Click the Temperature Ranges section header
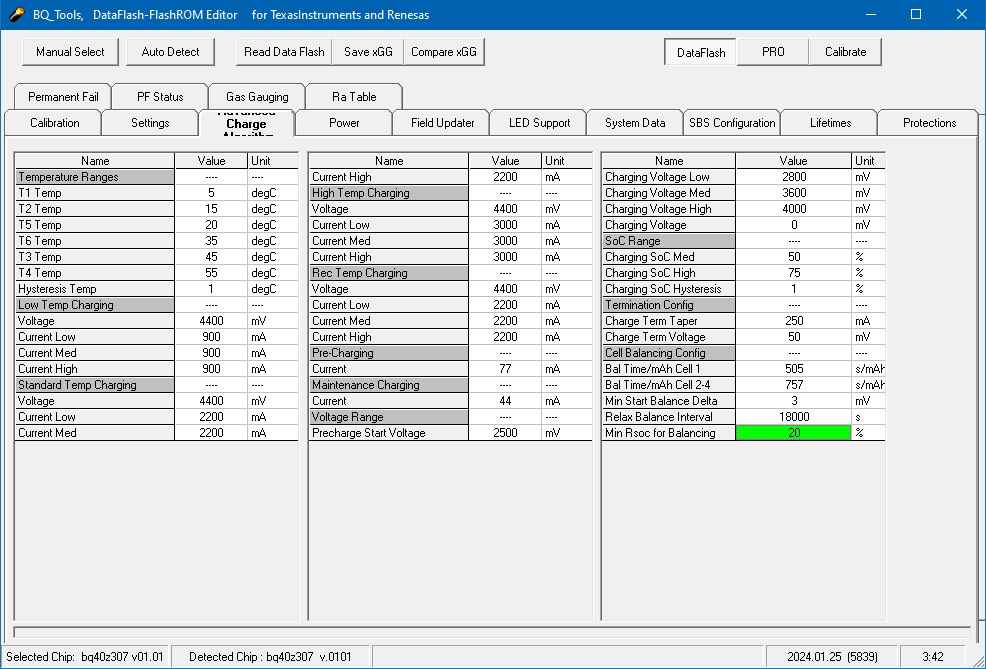Image resolution: width=986 pixels, height=669 pixels. pos(94,177)
